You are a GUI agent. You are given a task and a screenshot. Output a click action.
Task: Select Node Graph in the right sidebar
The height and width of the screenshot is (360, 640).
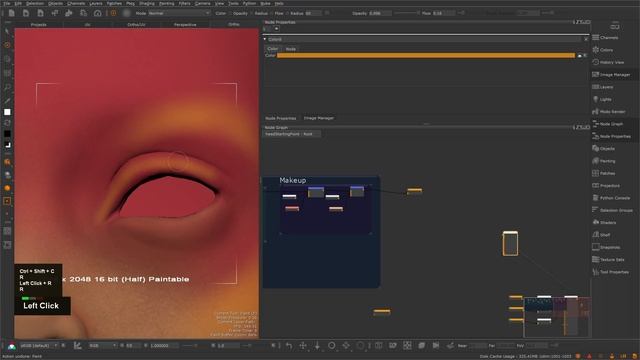607,124
